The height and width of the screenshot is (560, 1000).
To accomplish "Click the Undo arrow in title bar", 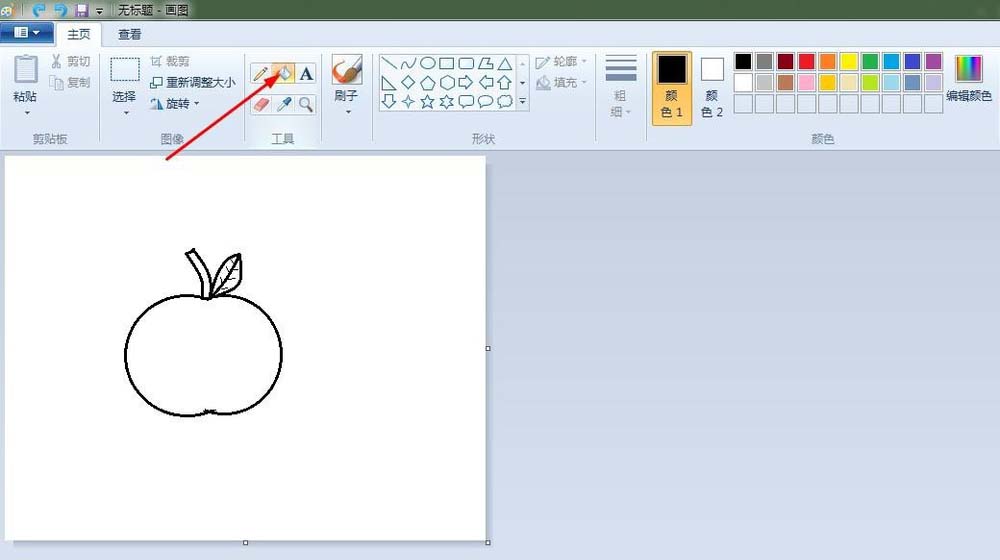I will tap(39, 10).
